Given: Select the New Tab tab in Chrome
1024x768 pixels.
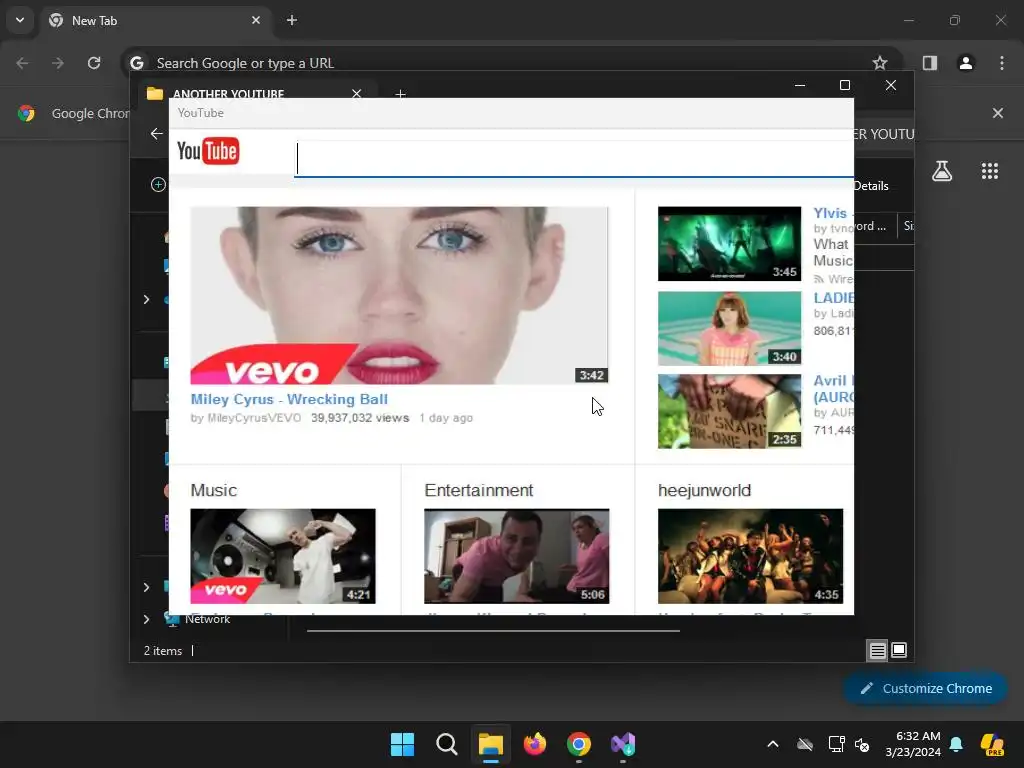Looking at the screenshot, I should (x=155, y=21).
